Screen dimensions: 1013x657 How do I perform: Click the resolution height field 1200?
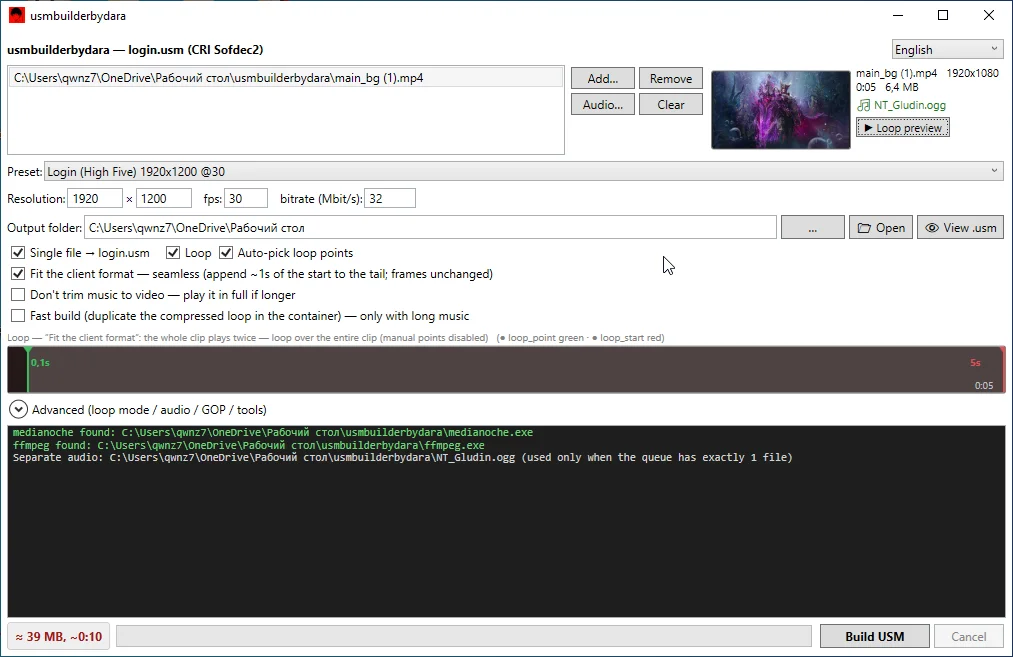[x=163, y=199]
